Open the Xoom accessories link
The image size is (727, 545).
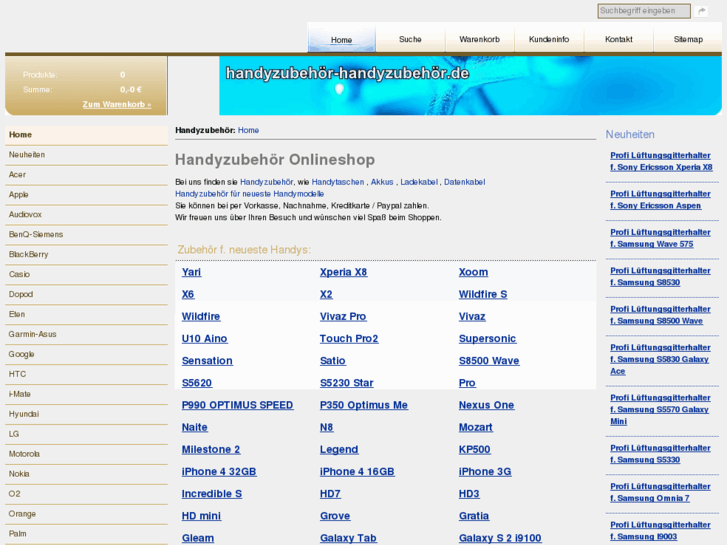pos(473,272)
